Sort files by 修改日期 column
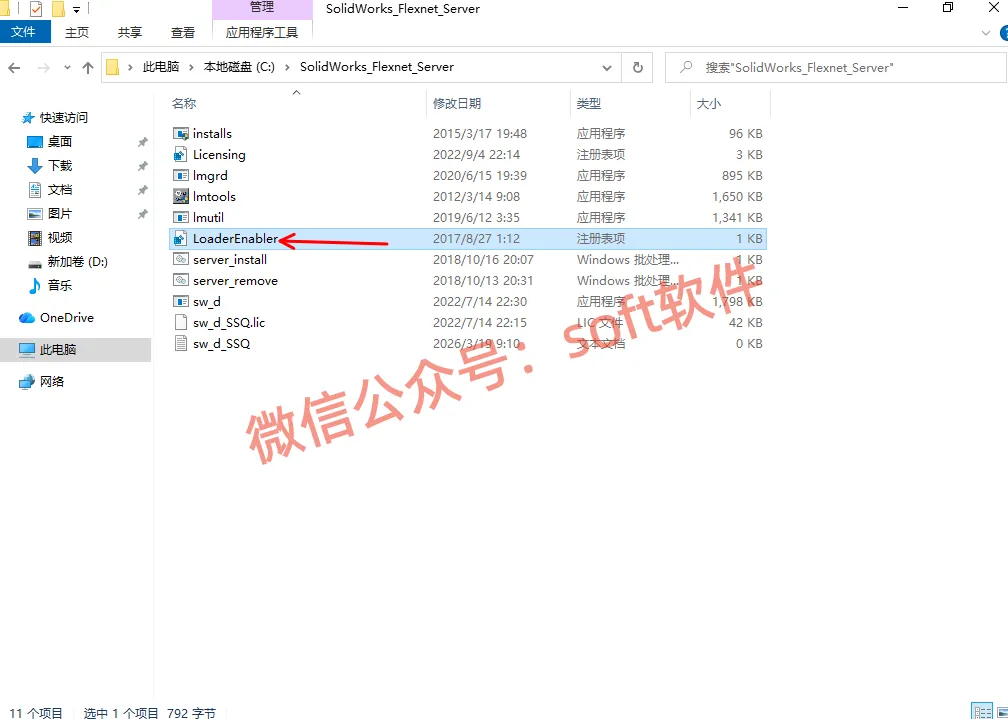 point(457,104)
